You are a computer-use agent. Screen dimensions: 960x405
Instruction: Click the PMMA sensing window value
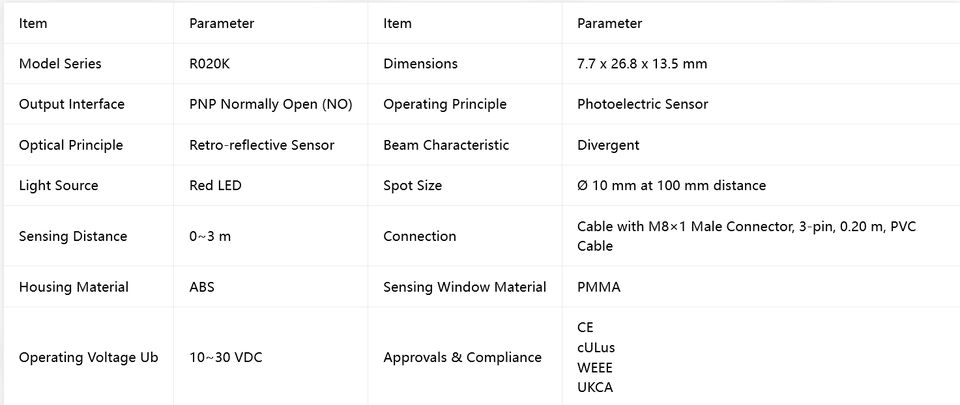coord(599,287)
